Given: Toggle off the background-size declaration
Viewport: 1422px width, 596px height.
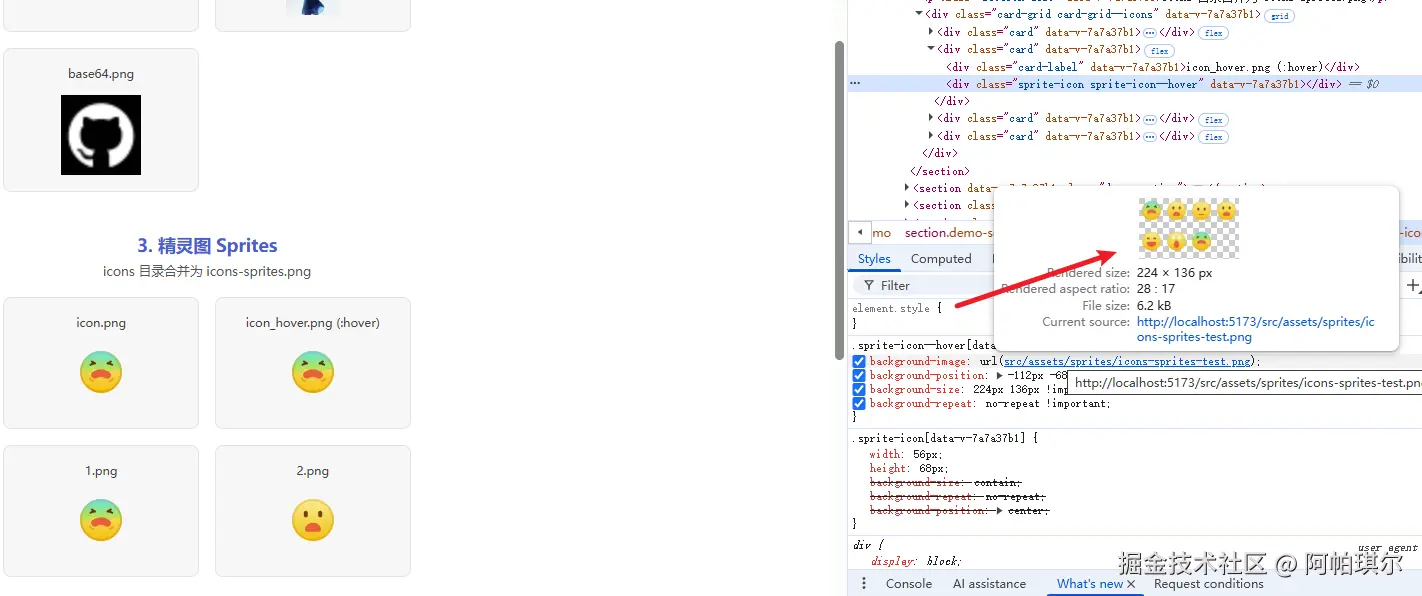Looking at the screenshot, I should click(859, 389).
